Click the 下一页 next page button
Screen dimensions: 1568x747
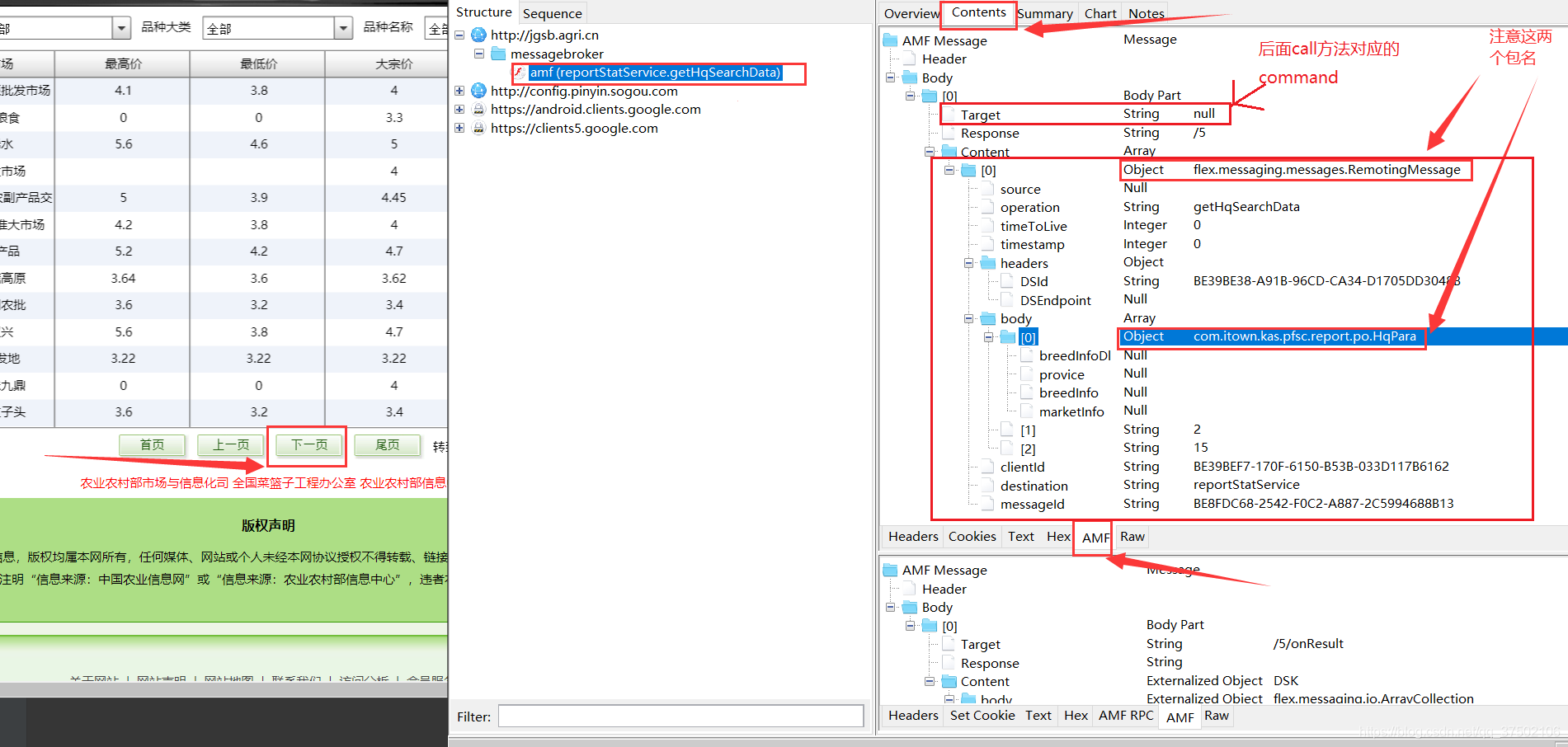[309, 445]
